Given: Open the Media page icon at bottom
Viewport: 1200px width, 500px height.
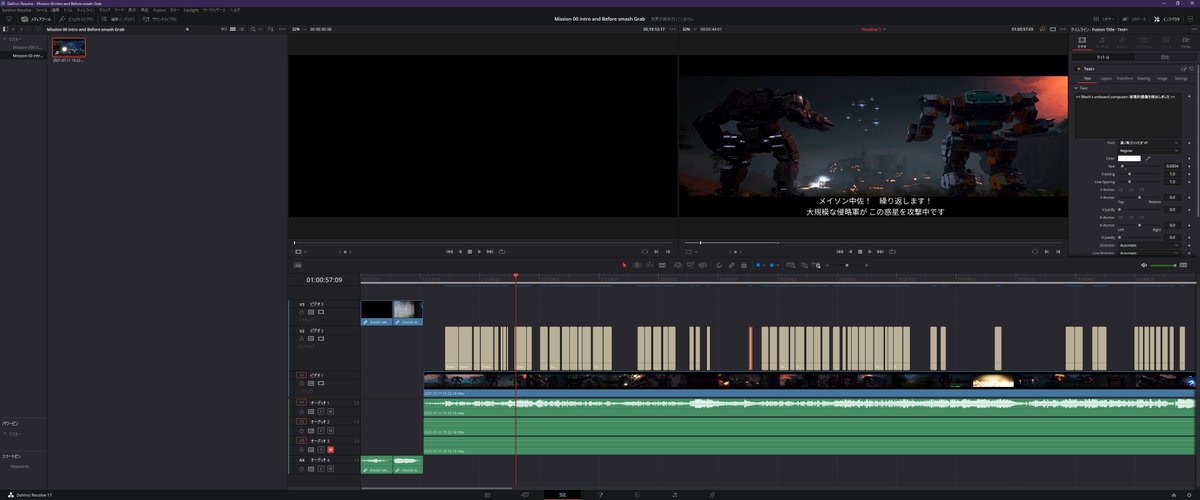Looking at the screenshot, I should pos(487,494).
